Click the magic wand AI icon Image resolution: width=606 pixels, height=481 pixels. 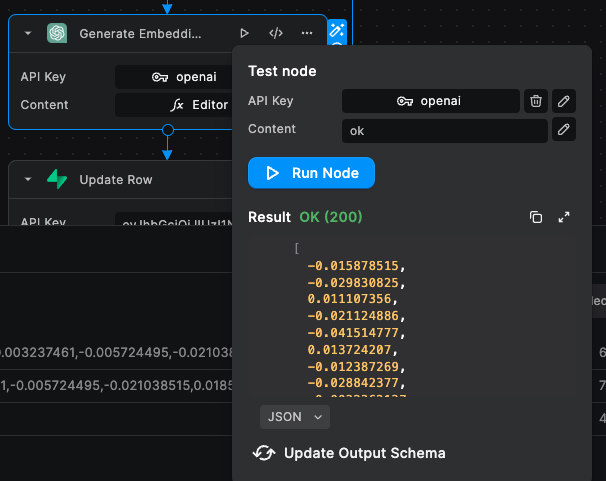tap(337, 31)
